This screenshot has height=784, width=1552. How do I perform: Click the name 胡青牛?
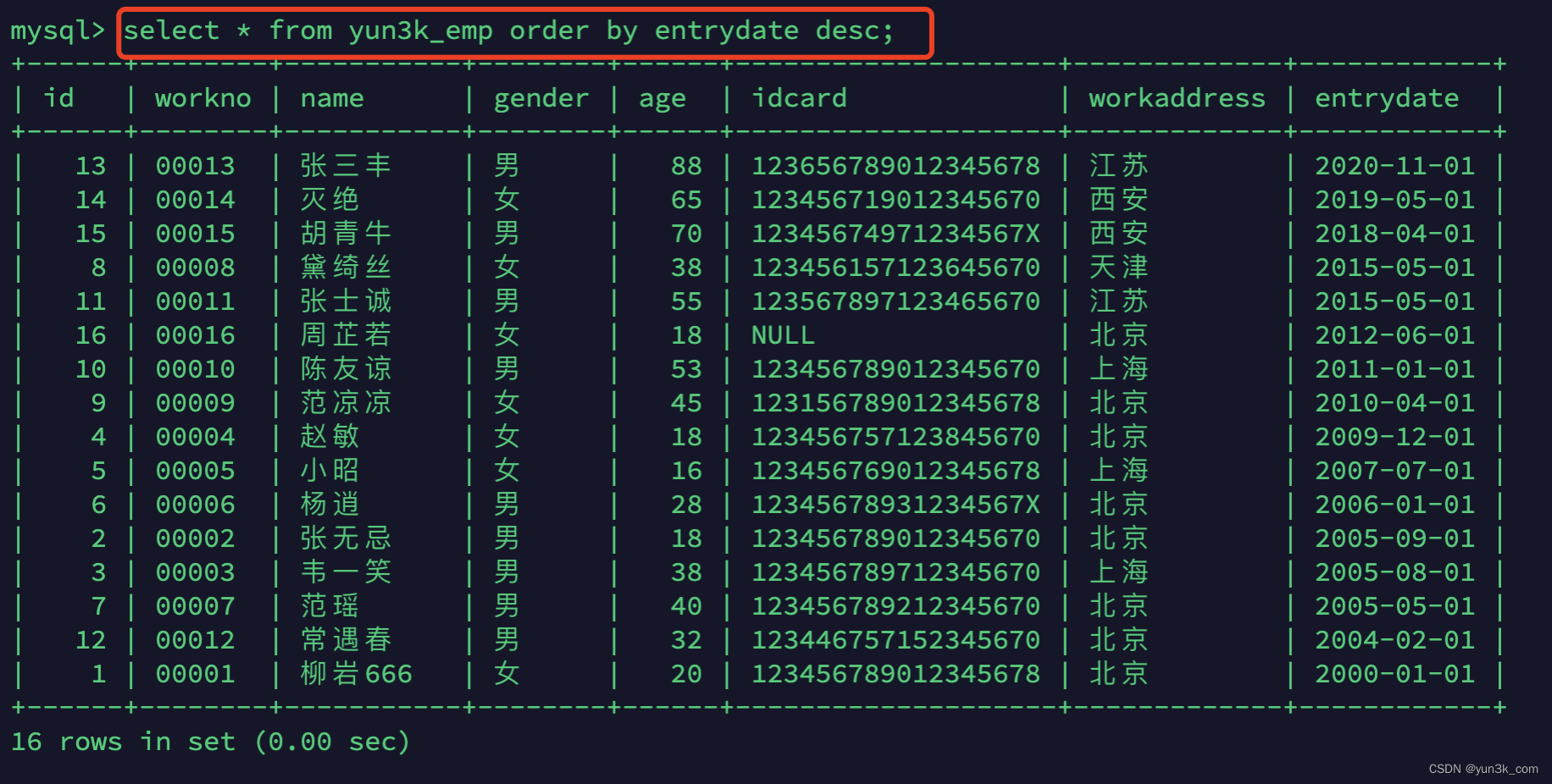(x=346, y=234)
